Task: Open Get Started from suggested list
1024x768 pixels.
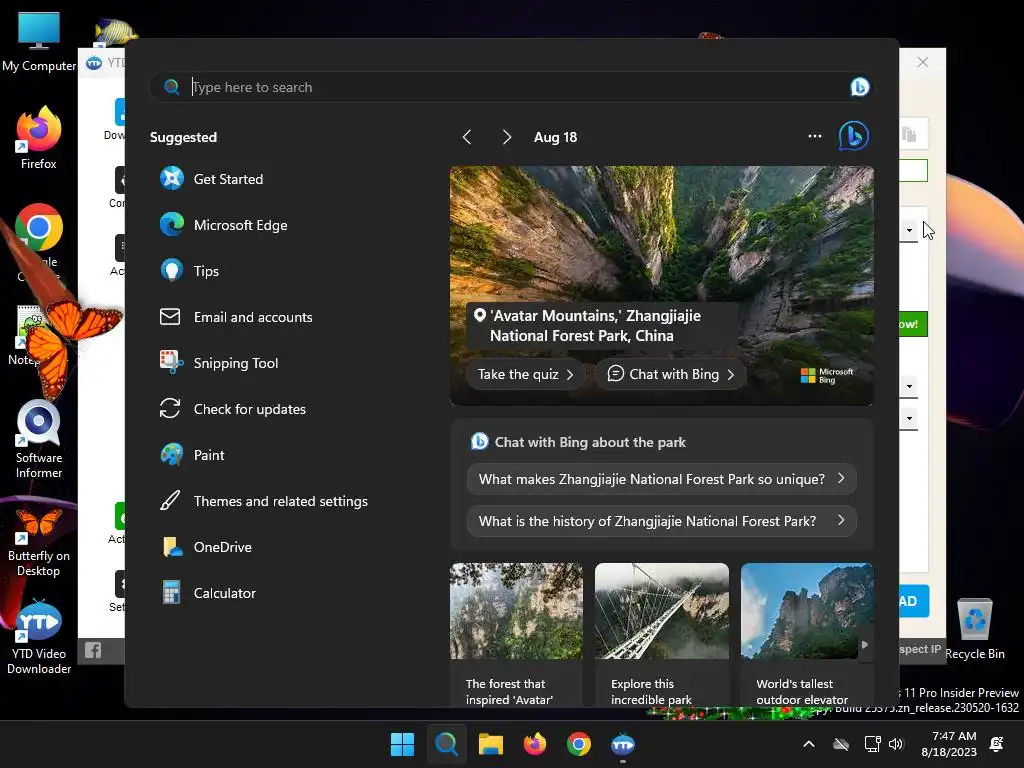Action: [212, 179]
